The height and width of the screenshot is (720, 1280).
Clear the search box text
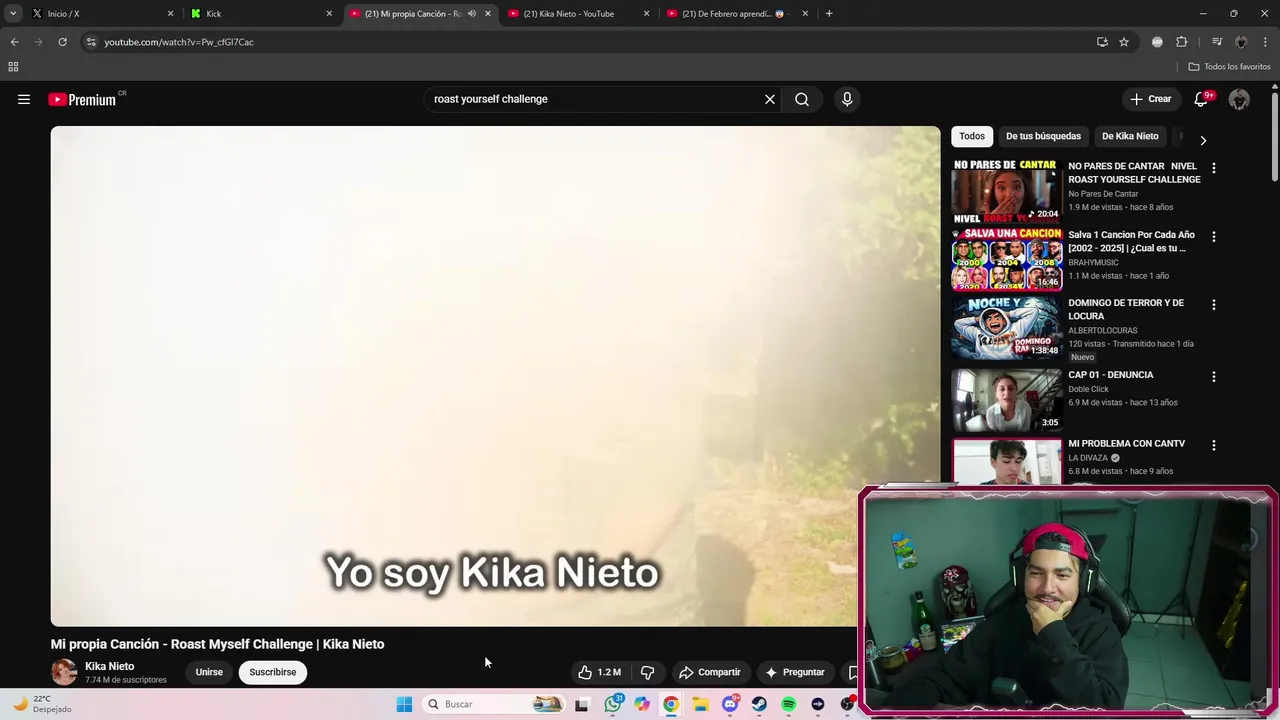coord(770,99)
